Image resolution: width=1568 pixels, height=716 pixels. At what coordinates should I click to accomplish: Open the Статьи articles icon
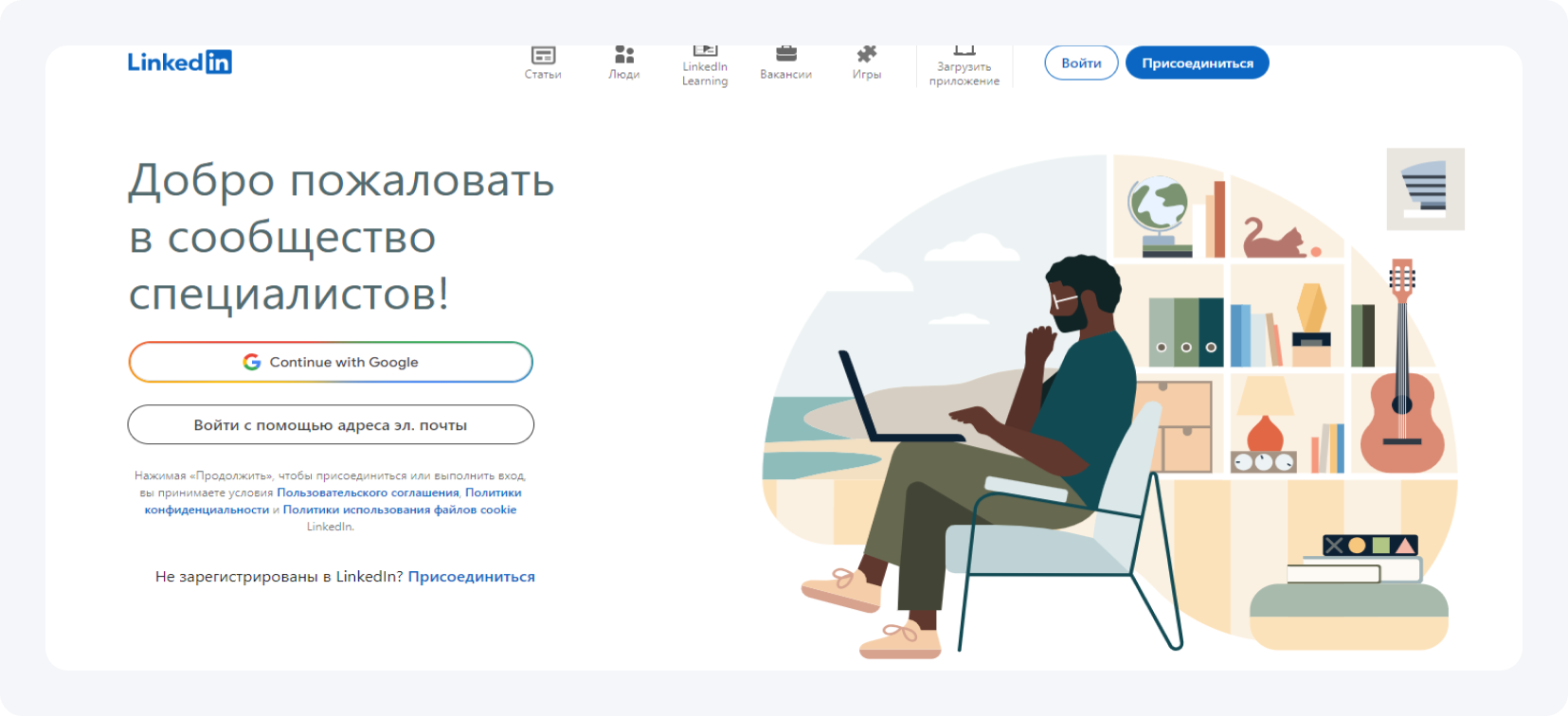[x=543, y=55]
